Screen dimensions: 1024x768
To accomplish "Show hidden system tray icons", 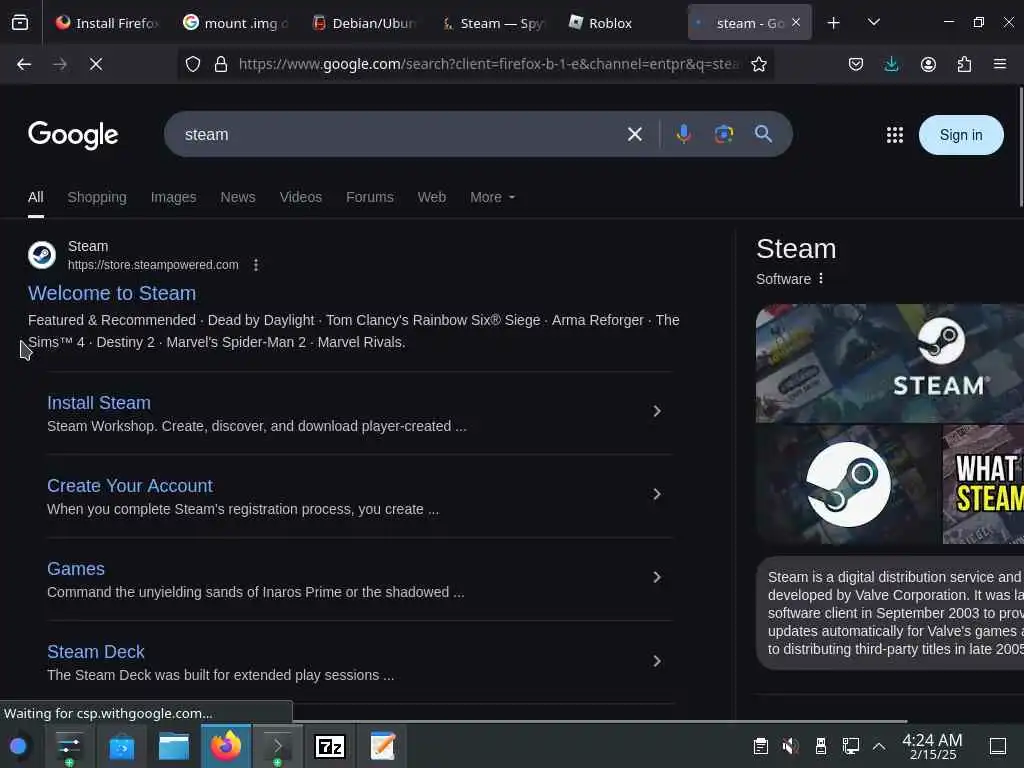I will [879, 746].
